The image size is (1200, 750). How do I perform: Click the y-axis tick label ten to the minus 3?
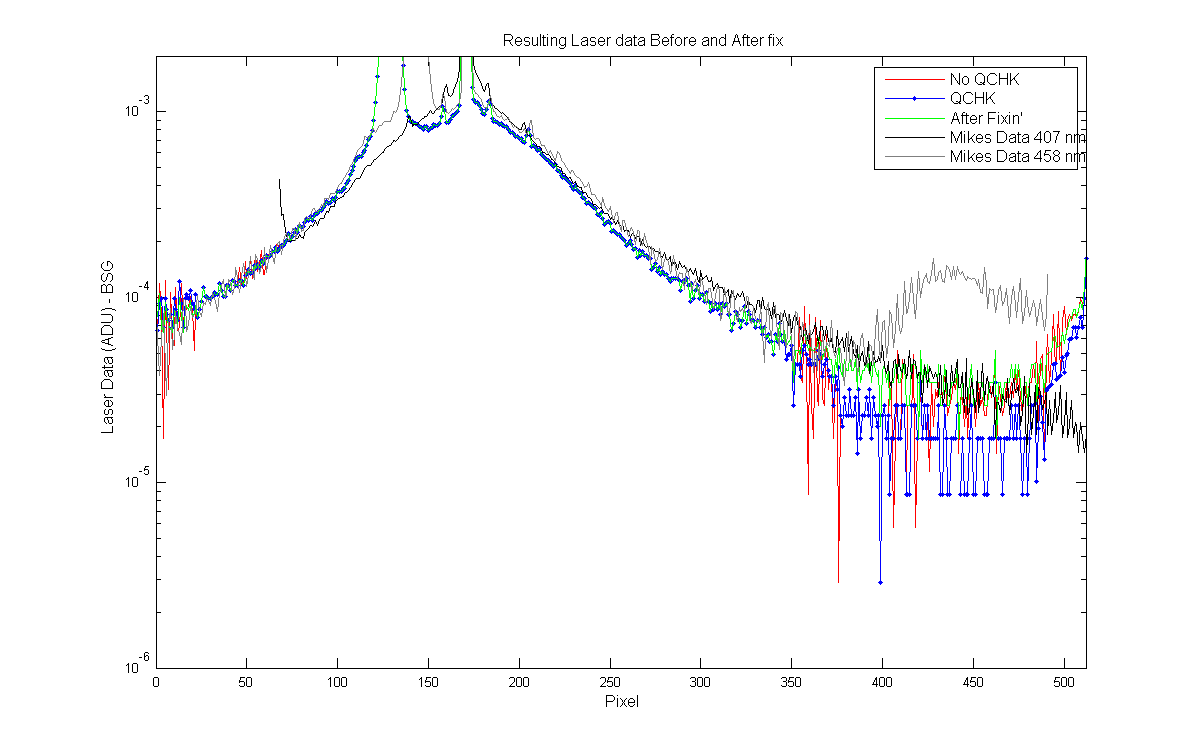138,110
